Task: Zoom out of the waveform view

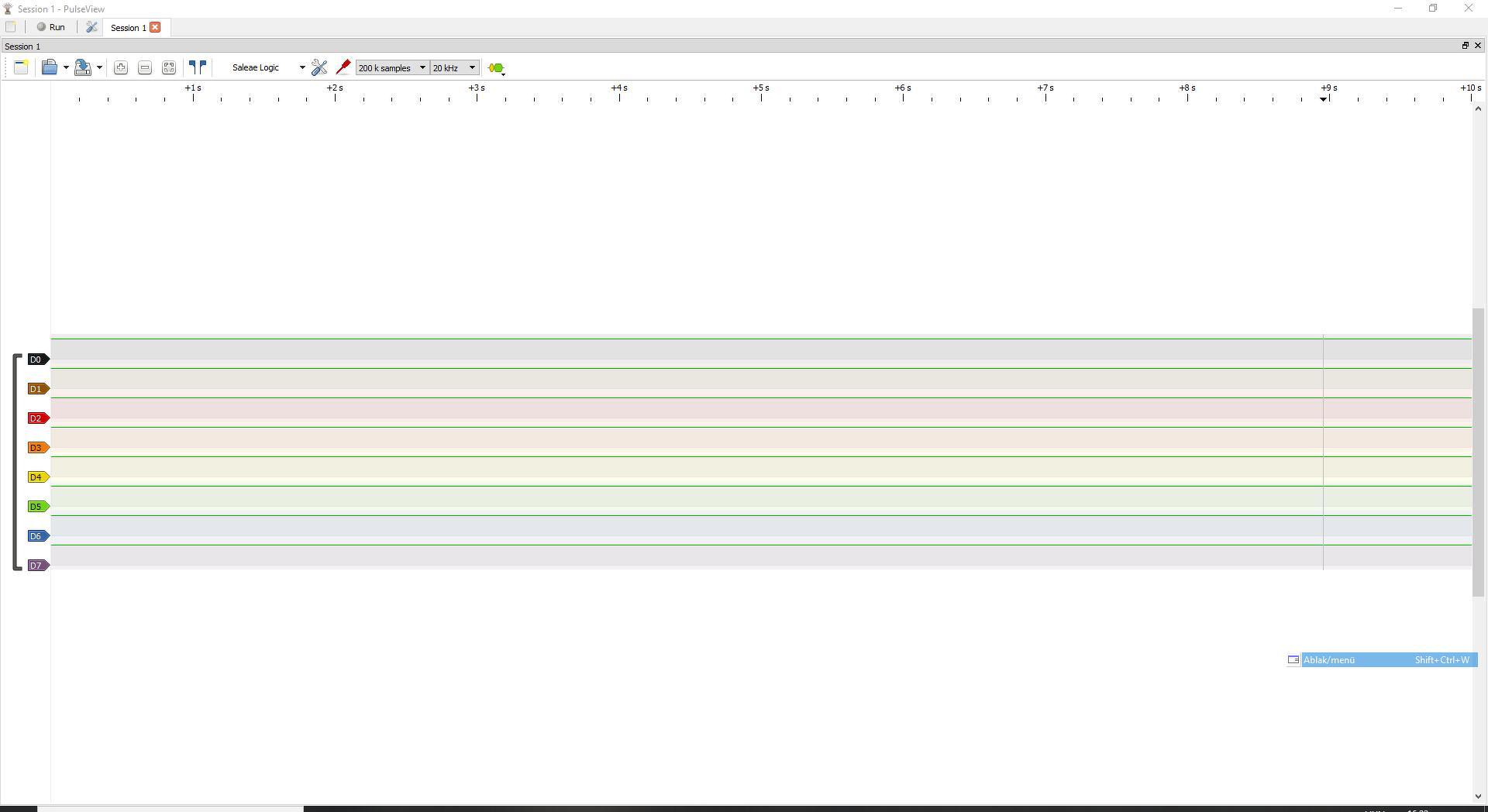Action: (x=145, y=68)
